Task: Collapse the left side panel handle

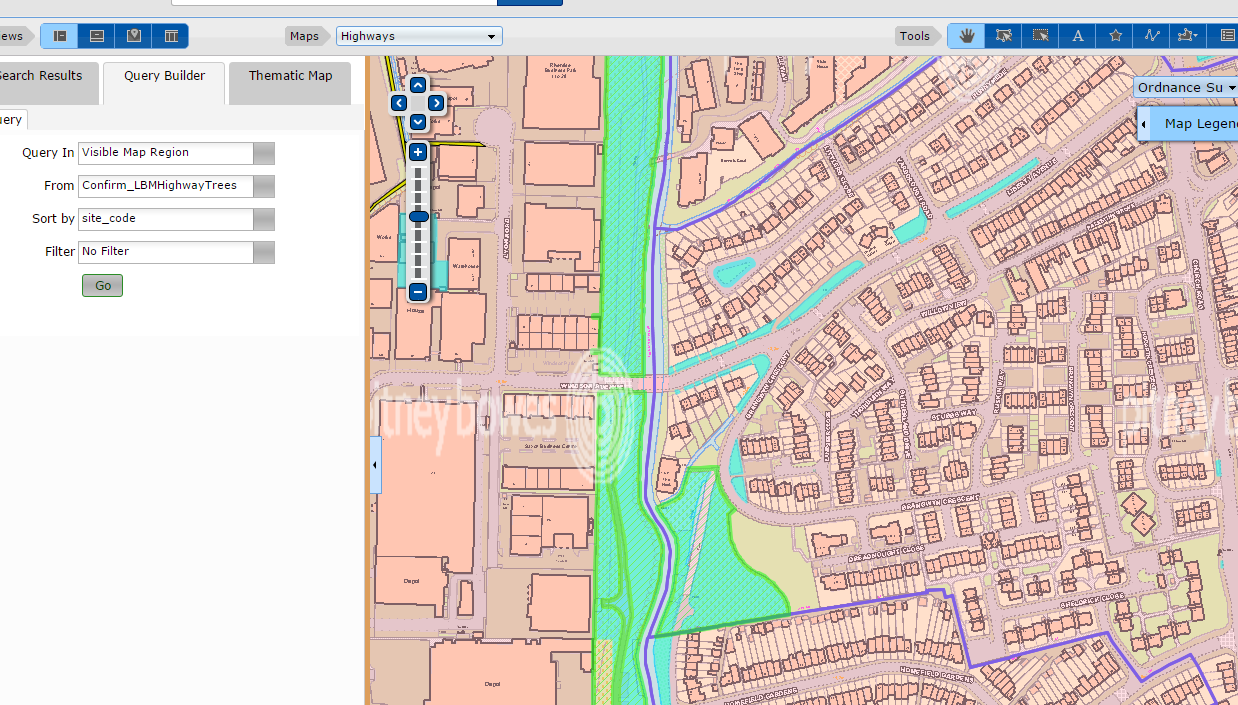Action: tap(376, 465)
